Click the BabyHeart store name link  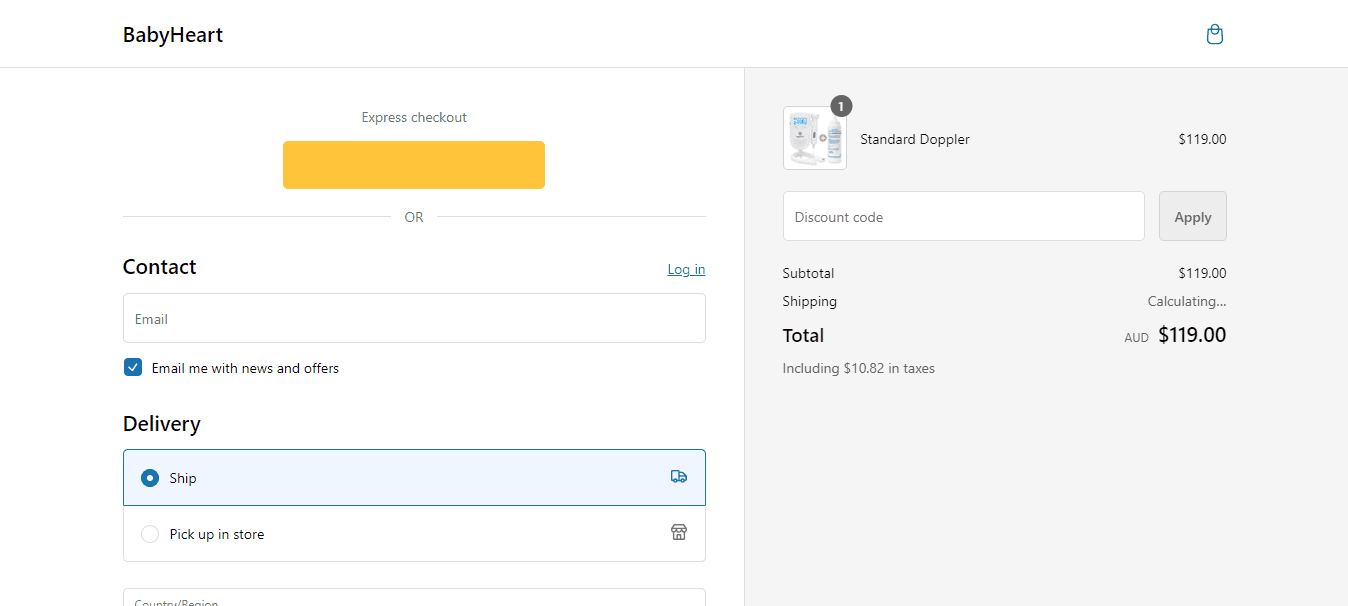(x=173, y=35)
